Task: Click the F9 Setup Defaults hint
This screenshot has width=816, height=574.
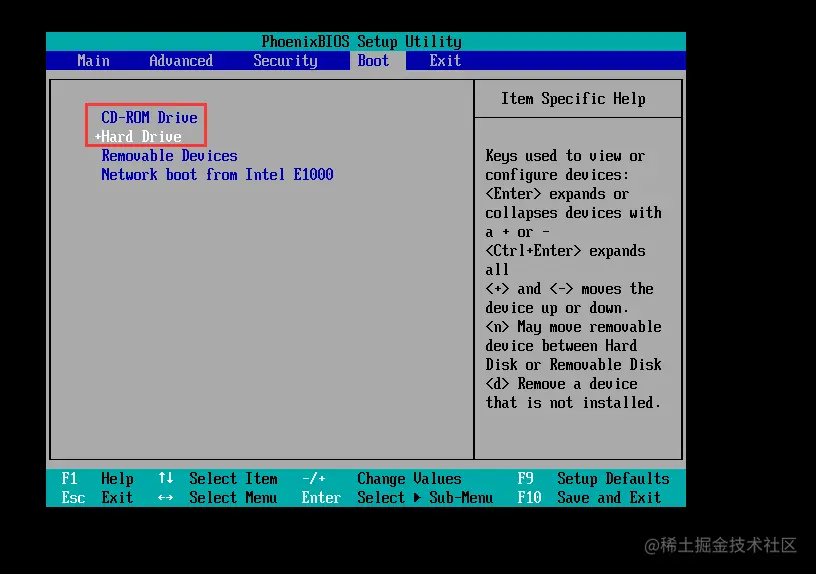Action: 593,478
